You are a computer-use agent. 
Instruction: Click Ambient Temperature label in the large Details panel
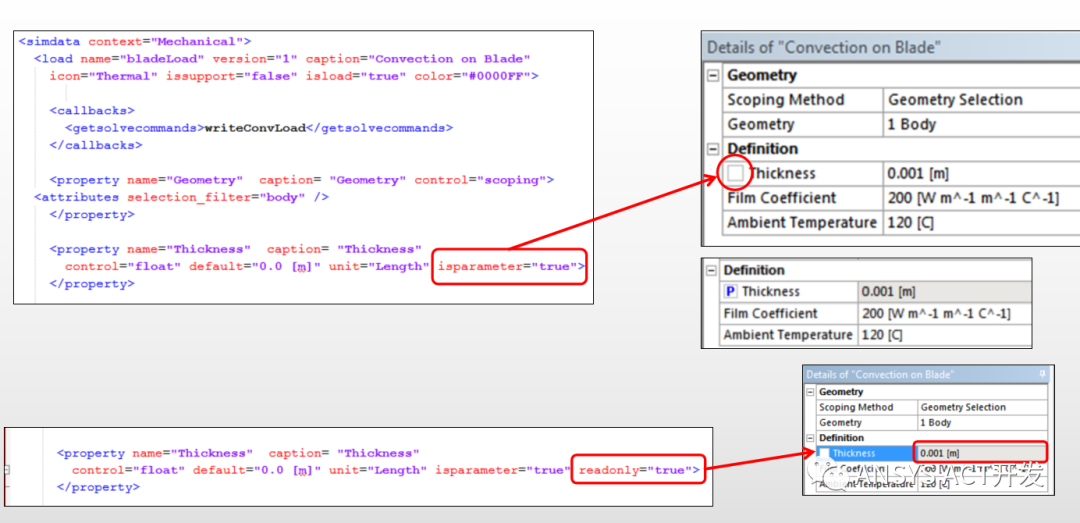coord(802,223)
